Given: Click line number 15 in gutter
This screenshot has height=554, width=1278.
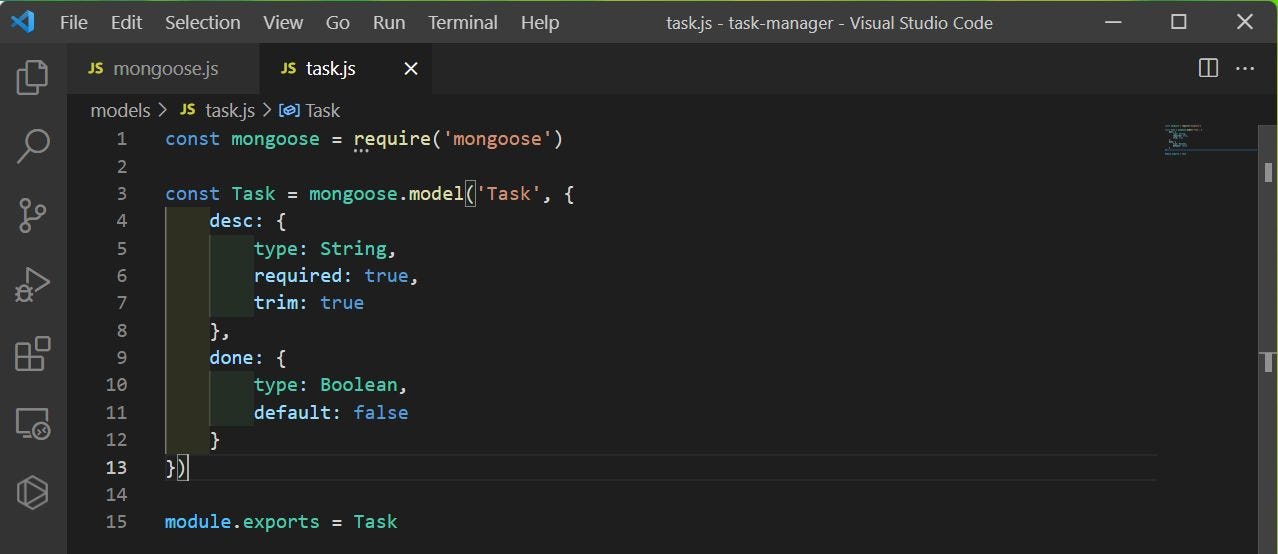Looking at the screenshot, I should (x=116, y=521).
